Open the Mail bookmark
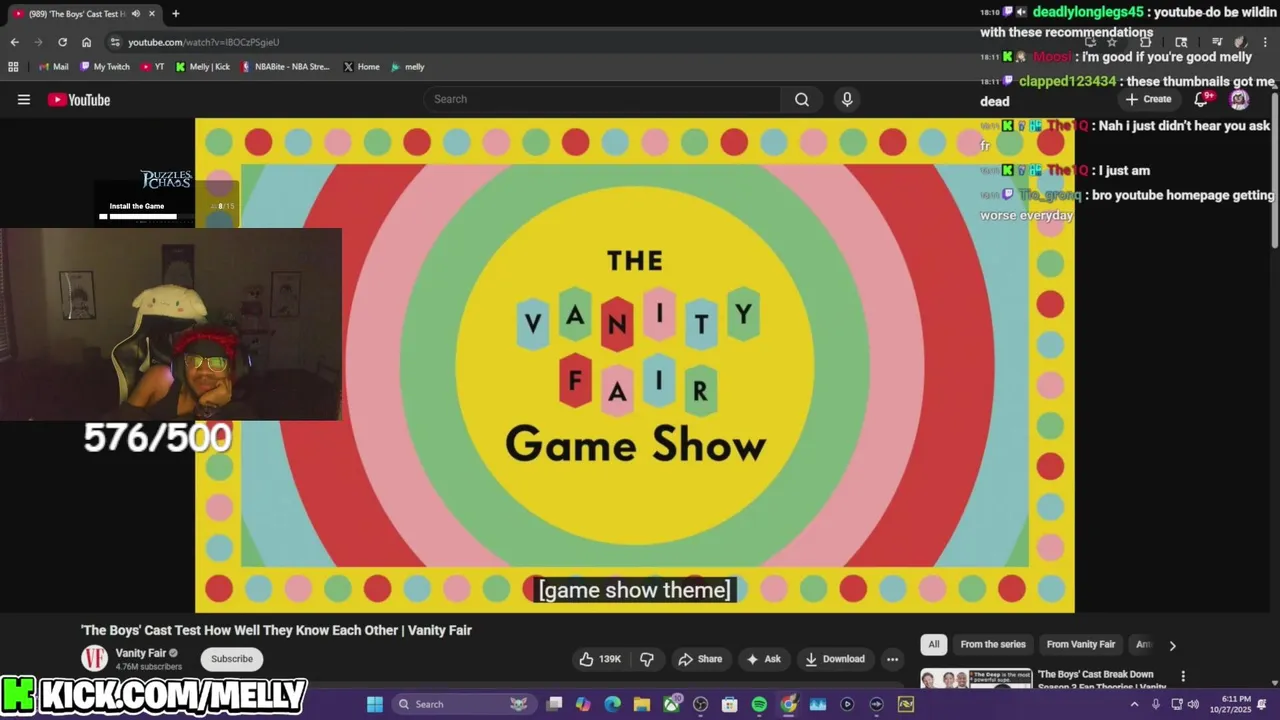Viewport: 1280px width, 720px height. coord(53,67)
